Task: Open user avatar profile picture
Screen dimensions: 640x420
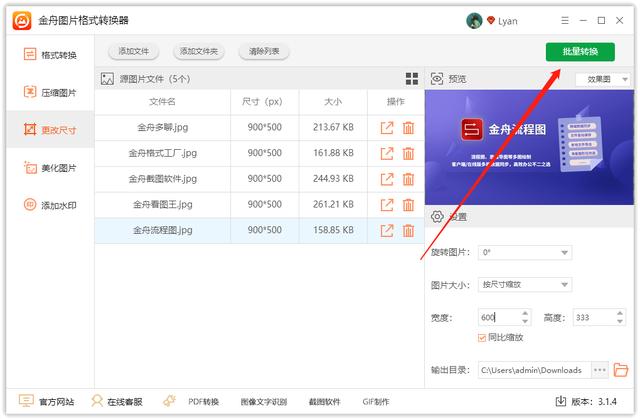Action: click(x=474, y=20)
